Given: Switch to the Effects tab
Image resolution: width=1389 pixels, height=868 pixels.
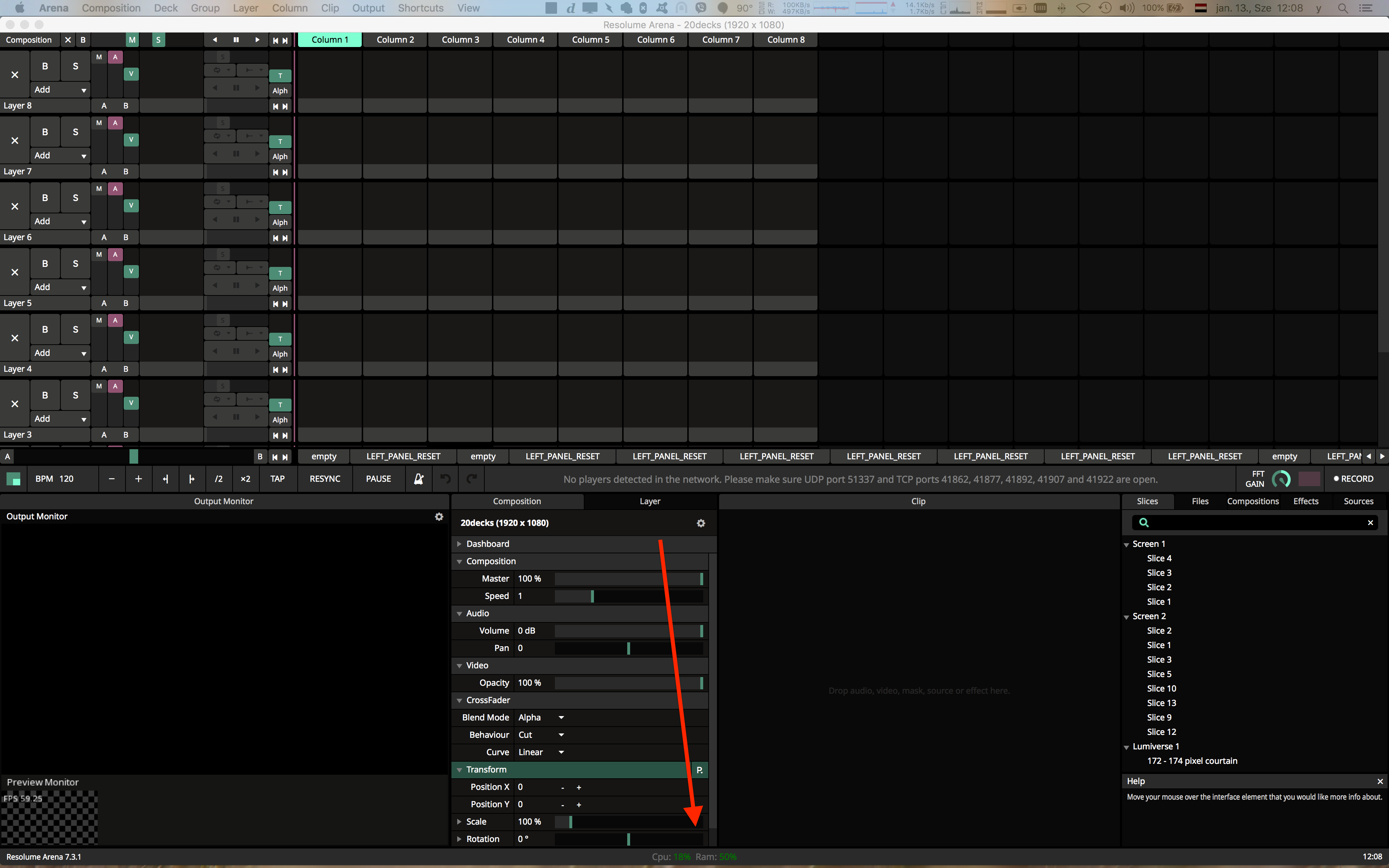Looking at the screenshot, I should [x=1305, y=501].
